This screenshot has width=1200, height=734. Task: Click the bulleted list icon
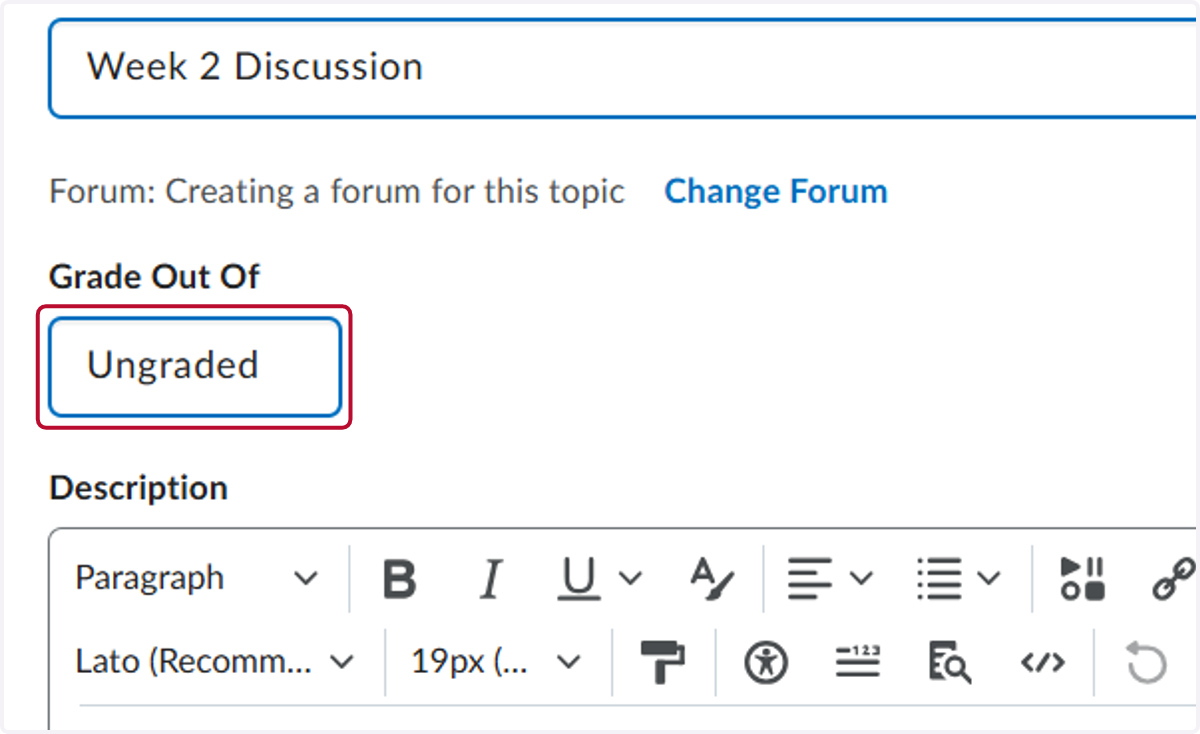tap(940, 578)
